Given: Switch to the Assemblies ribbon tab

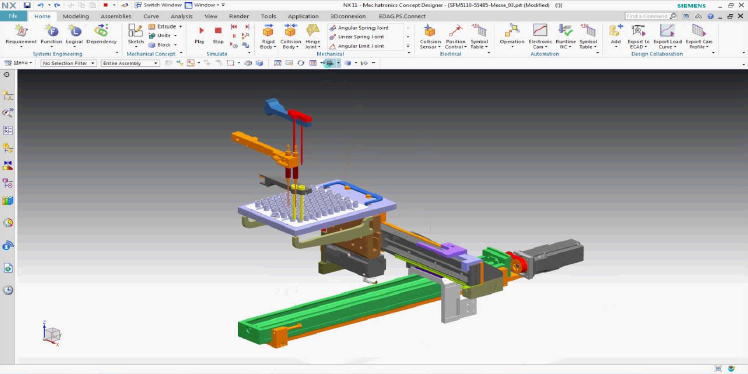Looking at the screenshot, I should tap(115, 16).
